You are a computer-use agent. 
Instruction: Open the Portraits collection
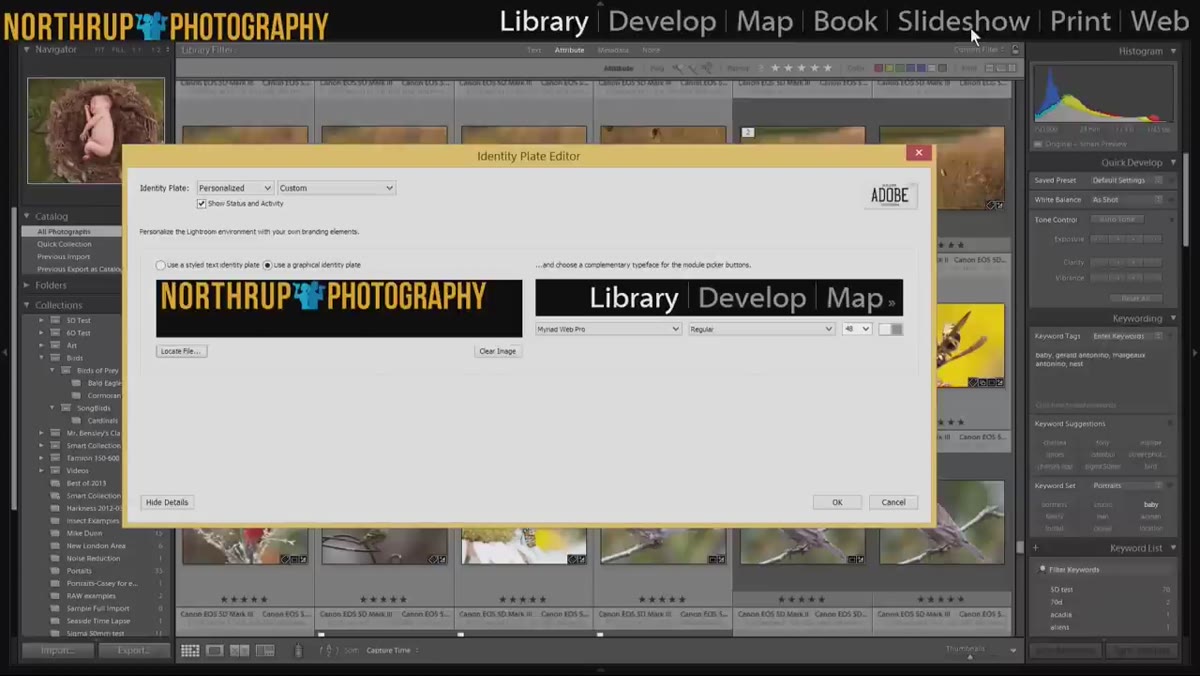point(79,571)
